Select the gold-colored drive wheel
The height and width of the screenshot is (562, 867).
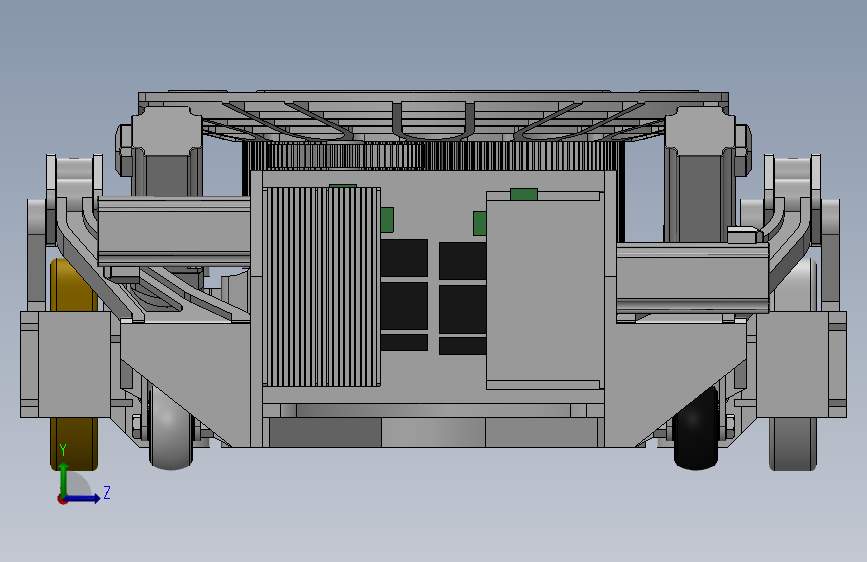click(x=74, y=365)
